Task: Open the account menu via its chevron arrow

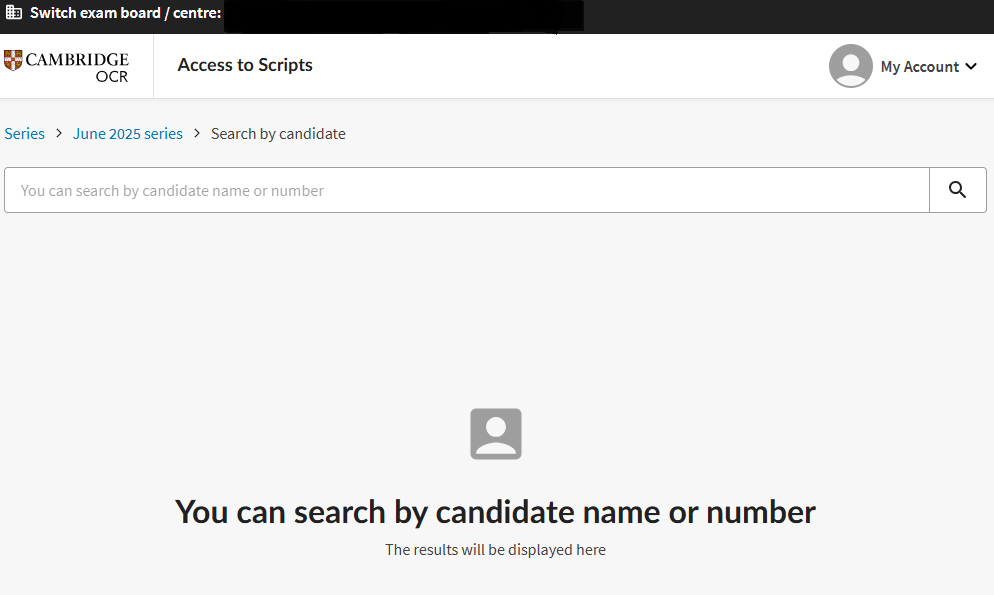Action: 971,67
